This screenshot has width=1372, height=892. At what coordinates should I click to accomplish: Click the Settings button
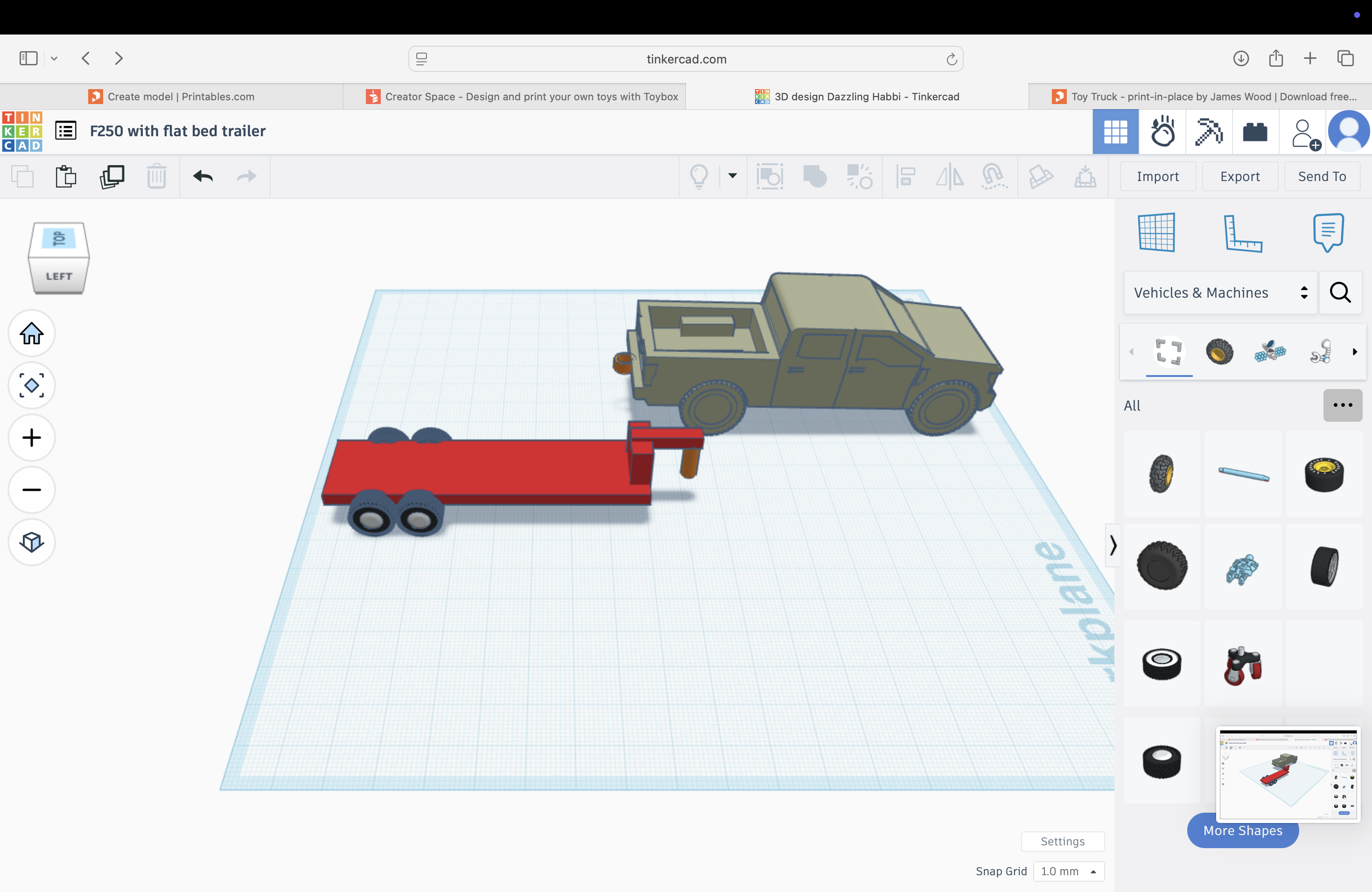pos(1063,841)
